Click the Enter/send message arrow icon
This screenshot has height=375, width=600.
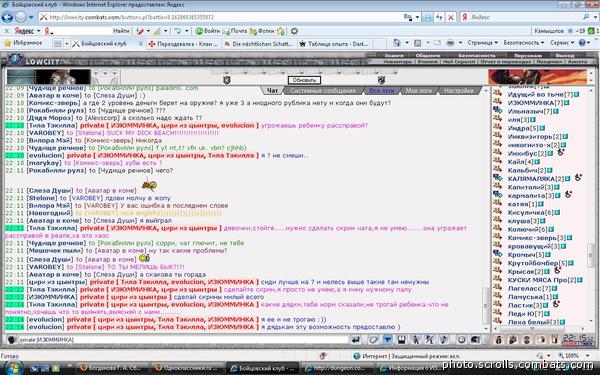tap(356, 339)
